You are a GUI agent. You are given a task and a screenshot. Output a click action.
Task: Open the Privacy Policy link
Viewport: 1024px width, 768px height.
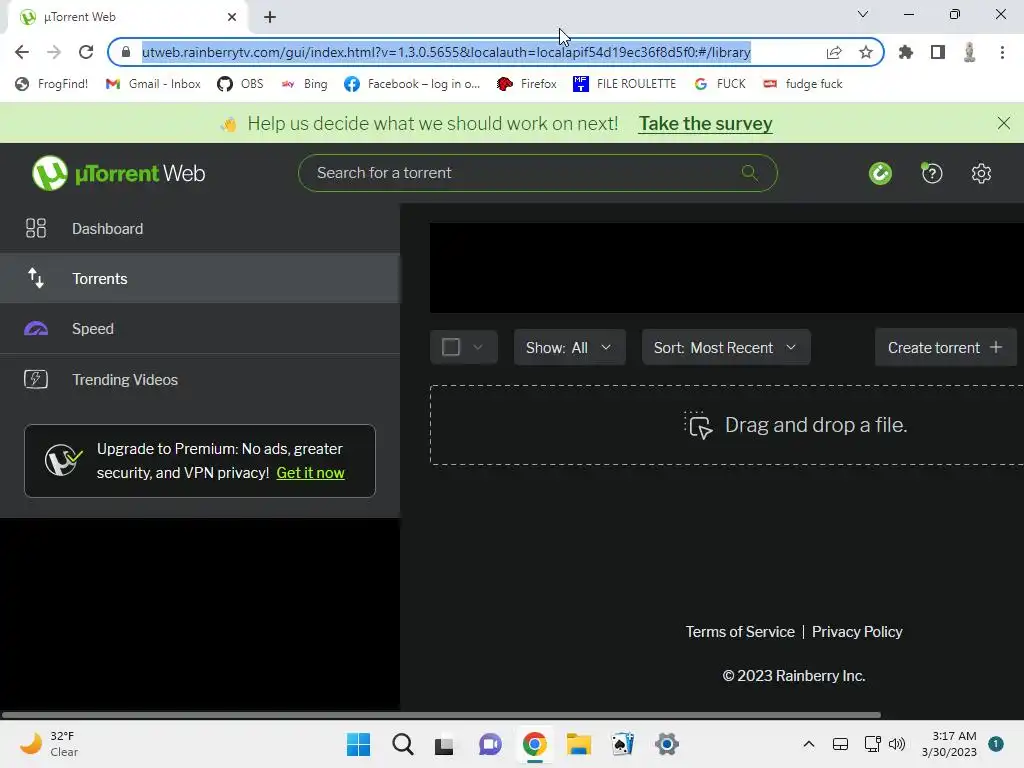tap(857, 632)
